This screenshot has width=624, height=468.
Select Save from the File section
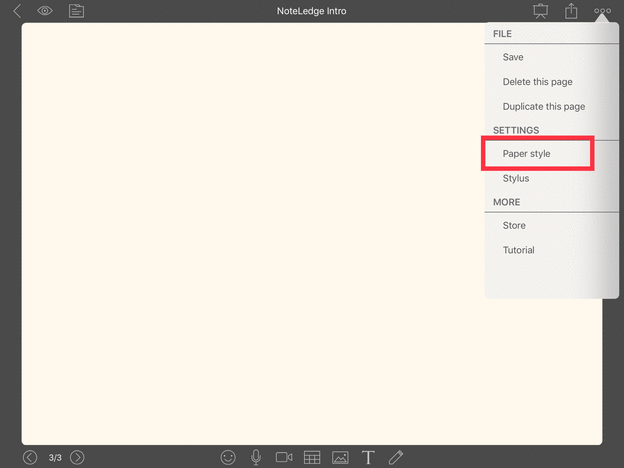coord(513,58)
